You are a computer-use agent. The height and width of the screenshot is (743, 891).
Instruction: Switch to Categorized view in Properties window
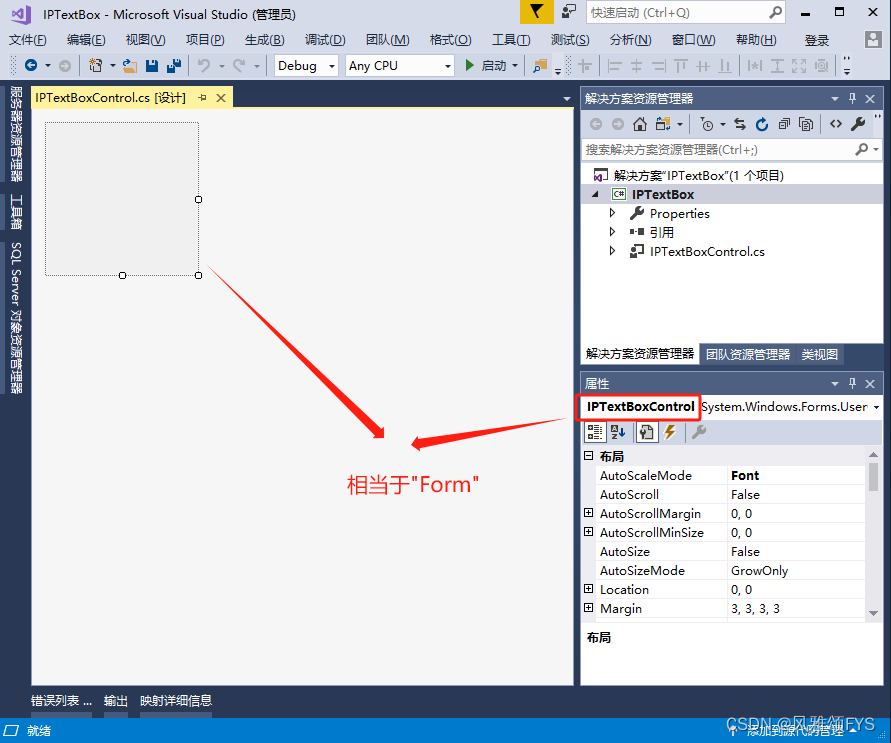595,432
